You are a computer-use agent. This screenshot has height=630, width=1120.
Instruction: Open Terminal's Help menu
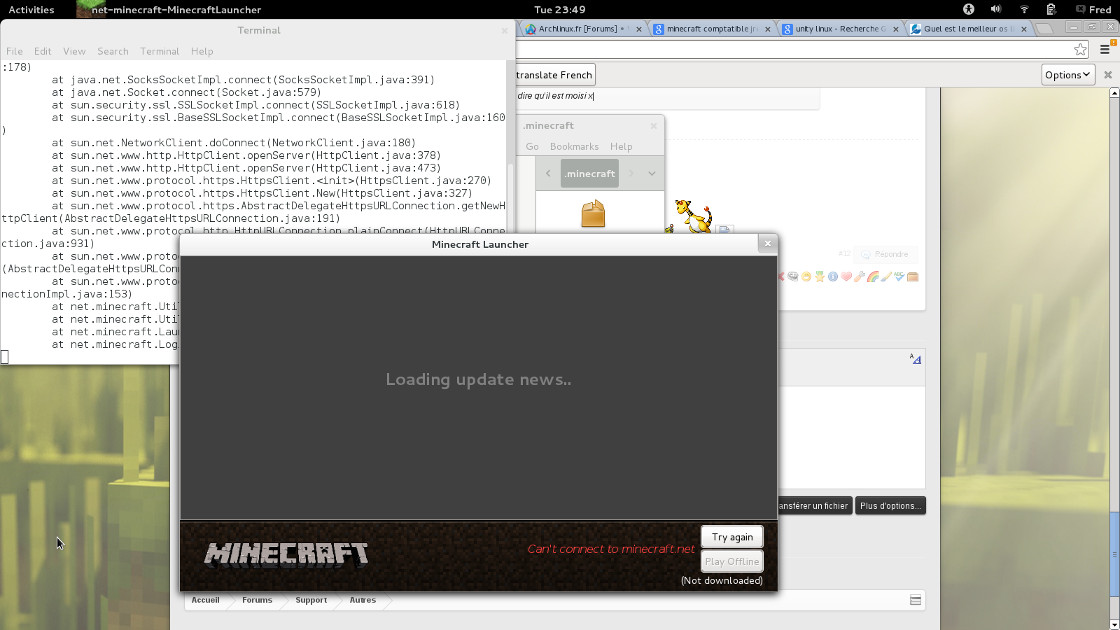[202, 51]
